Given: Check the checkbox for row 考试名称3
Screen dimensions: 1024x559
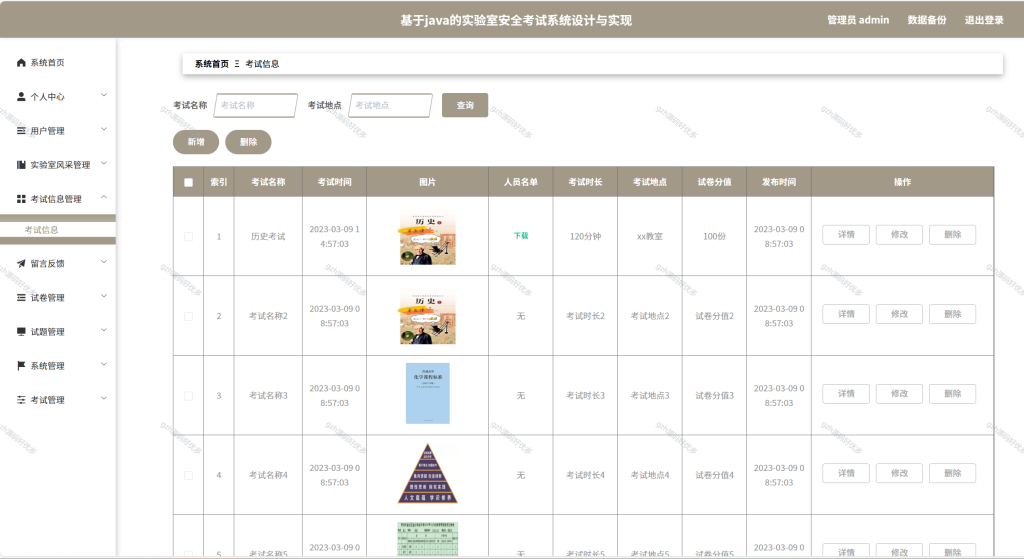Looking at the screenshot, I should 189,396.
